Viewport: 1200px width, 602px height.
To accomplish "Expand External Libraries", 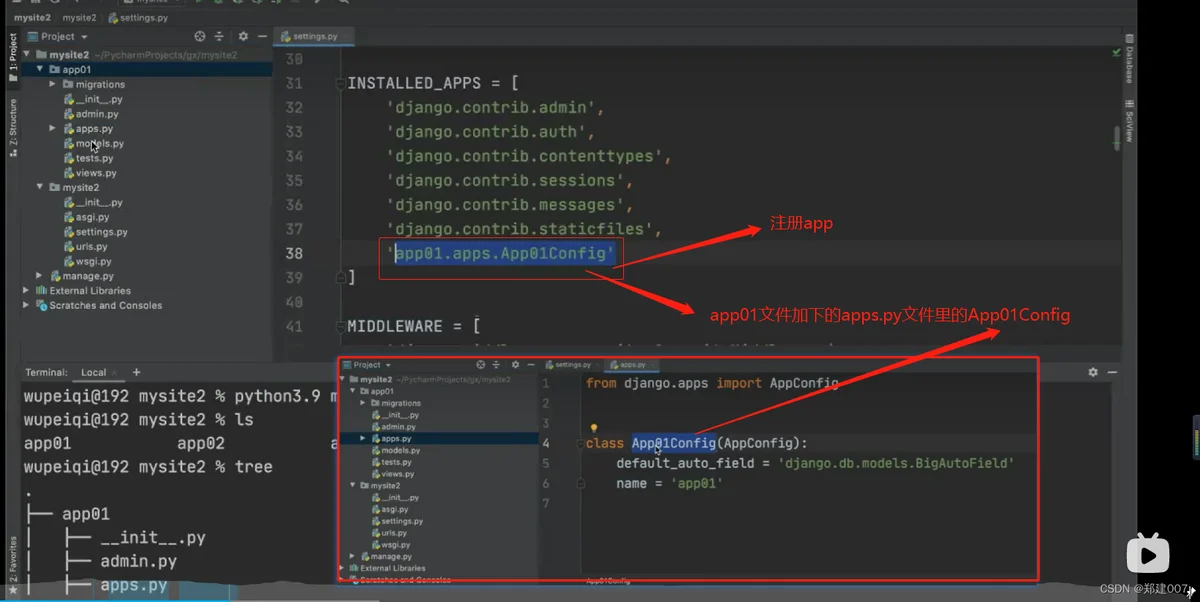I will click(27, 290).
